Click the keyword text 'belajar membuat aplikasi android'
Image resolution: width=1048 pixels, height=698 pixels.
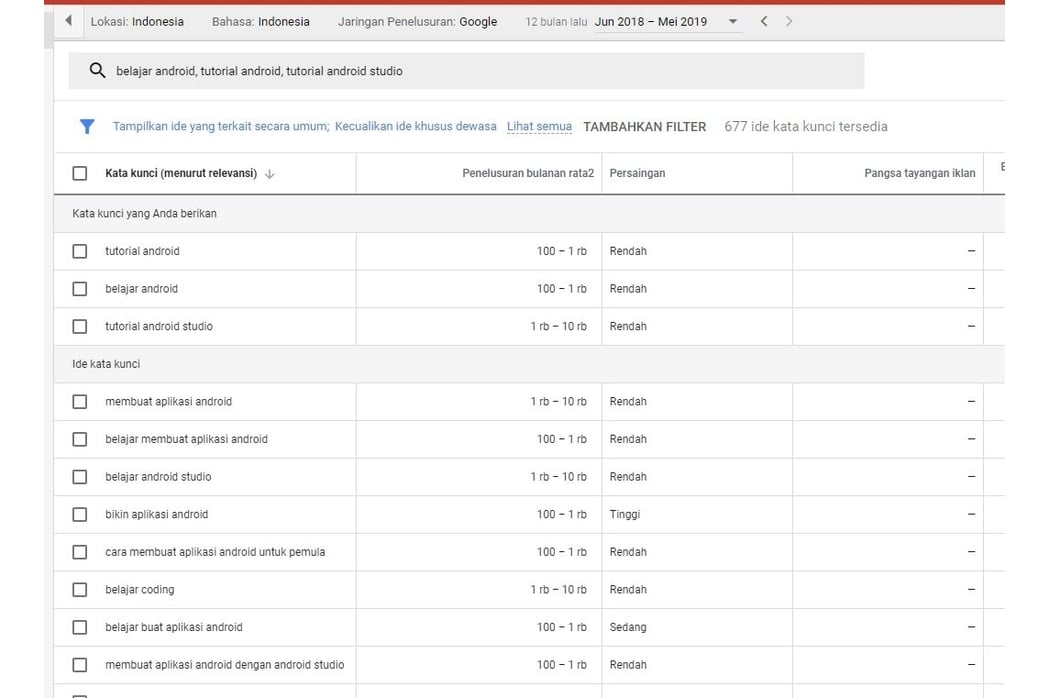pyautogui.click(x=186, y=439)
